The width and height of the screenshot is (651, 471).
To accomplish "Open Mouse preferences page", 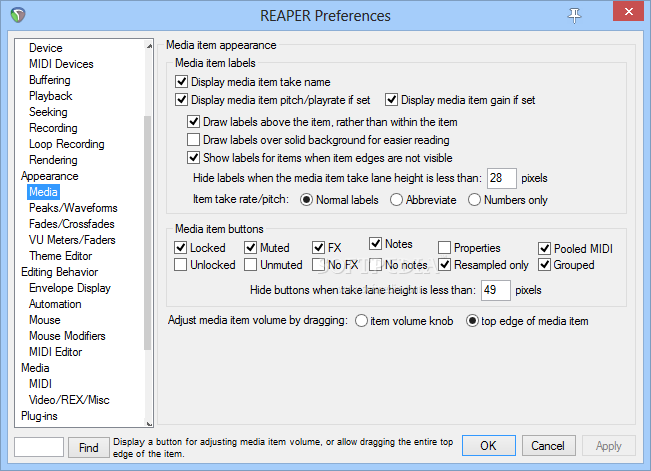I will click(x=45, y=320).
